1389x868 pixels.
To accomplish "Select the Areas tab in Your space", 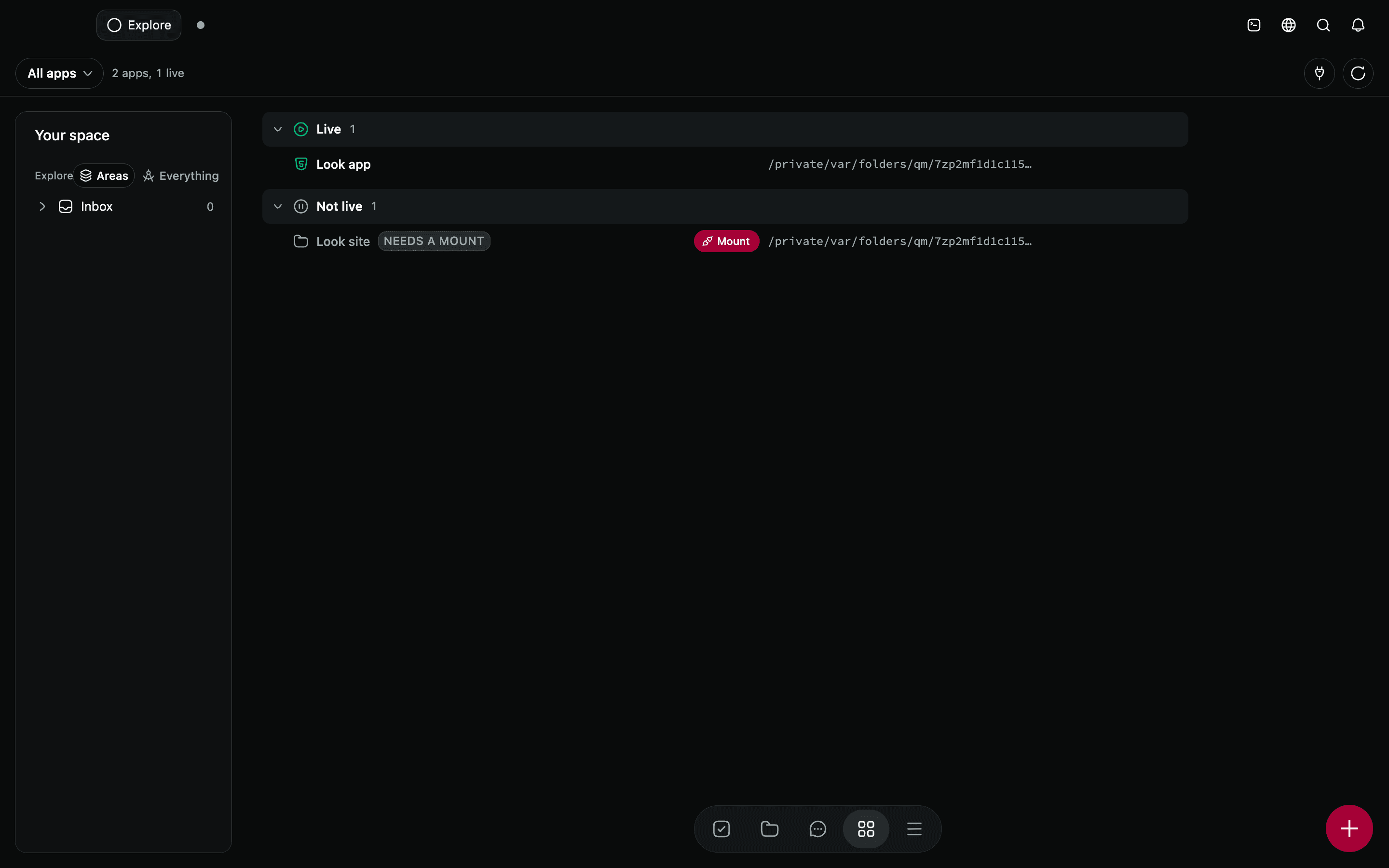I will 104,176.
